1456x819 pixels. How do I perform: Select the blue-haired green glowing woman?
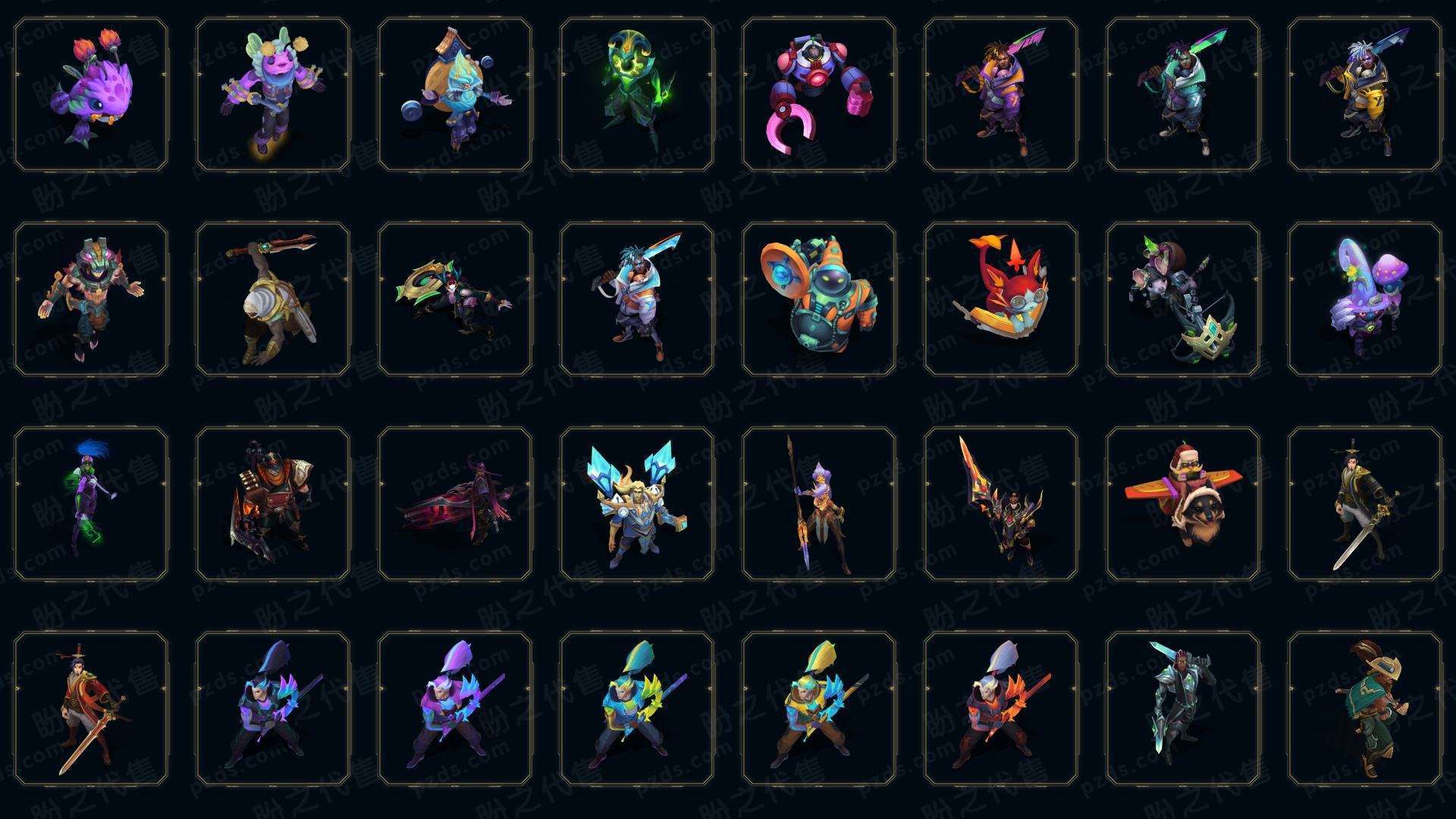click(91, 504)
